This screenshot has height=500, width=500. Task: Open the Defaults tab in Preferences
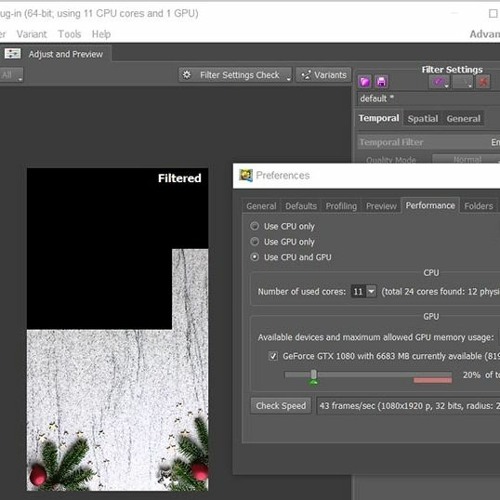301,206
